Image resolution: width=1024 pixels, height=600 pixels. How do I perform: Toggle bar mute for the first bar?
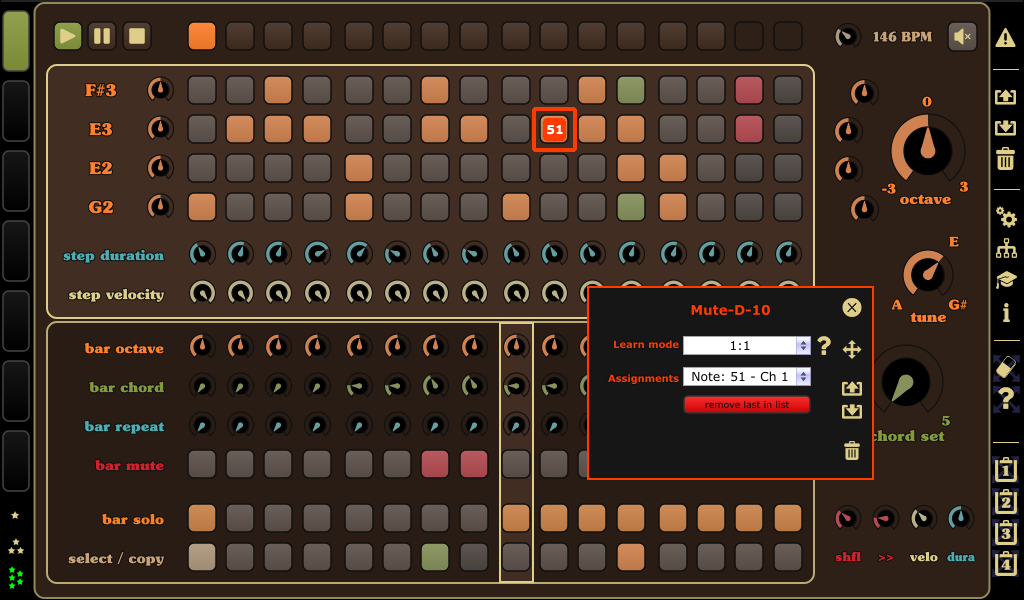pyautogui.click(x=202, y=464)
